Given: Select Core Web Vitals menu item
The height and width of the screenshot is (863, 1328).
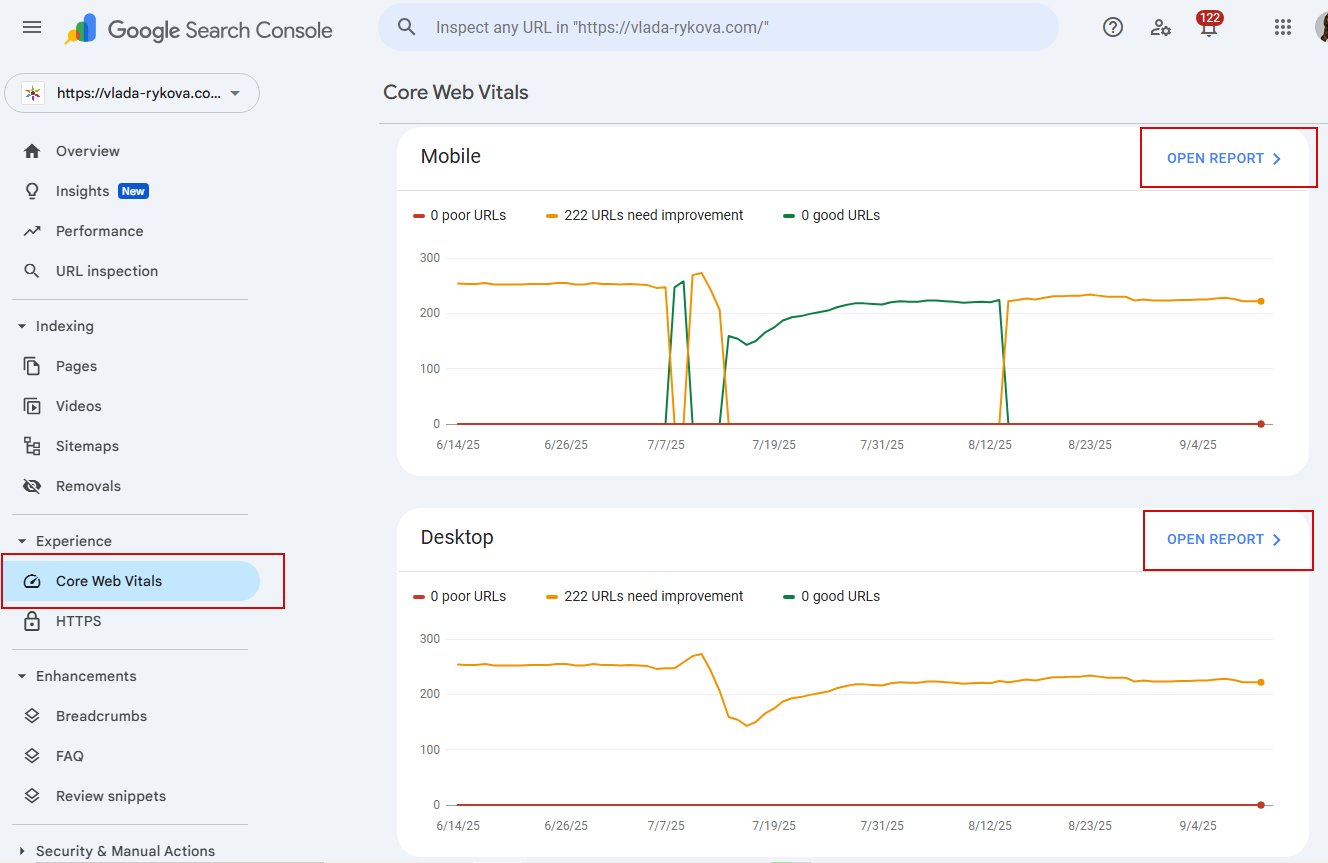Looking at the screenshot, I should click(x=108, y=581).
